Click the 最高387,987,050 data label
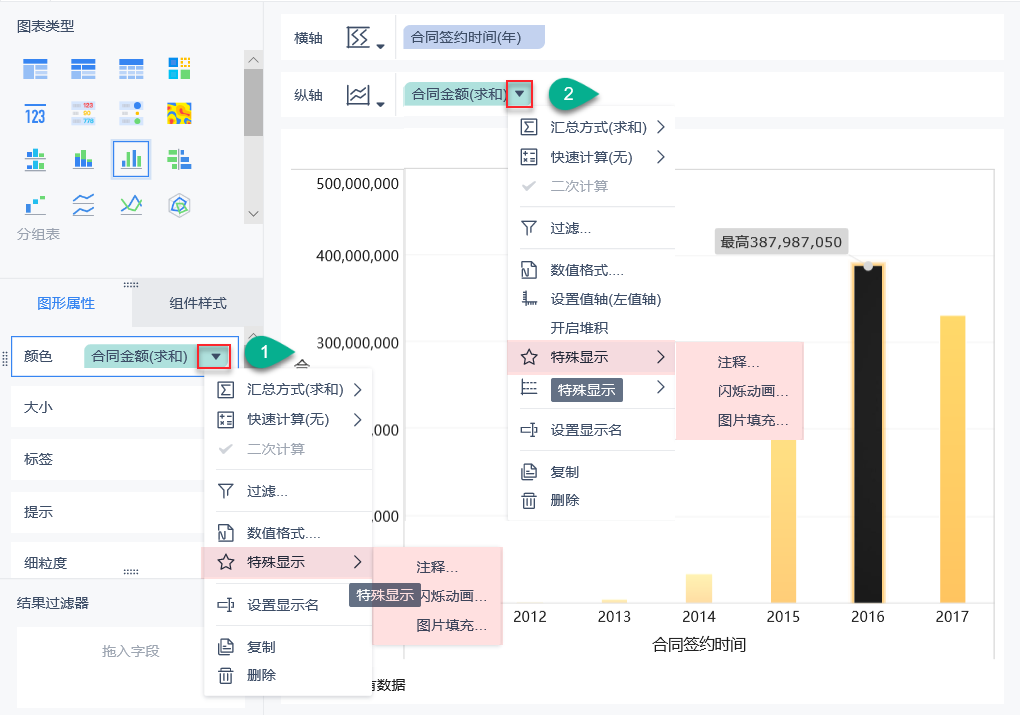This screenshot has width=1020, height=715. (x=781, y=242)
